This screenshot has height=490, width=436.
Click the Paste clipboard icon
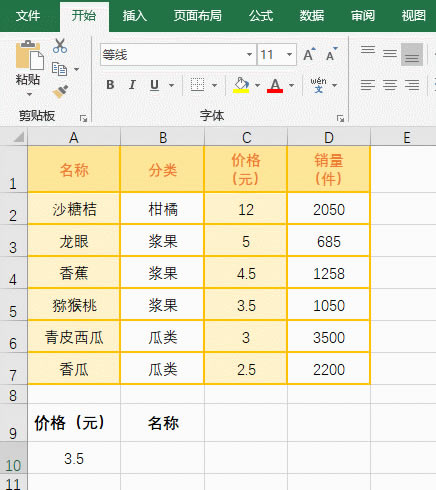pos(29,55)
